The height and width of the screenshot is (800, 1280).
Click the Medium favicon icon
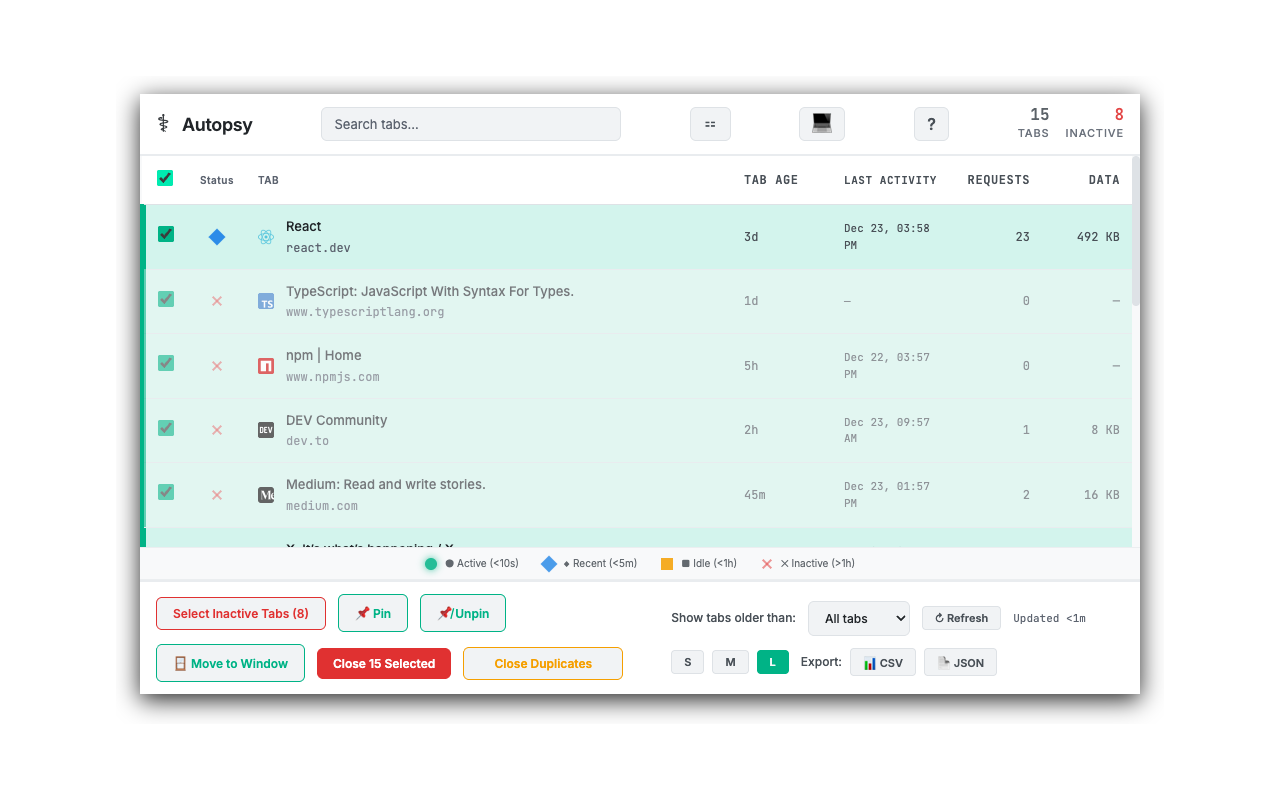(265, 493)
